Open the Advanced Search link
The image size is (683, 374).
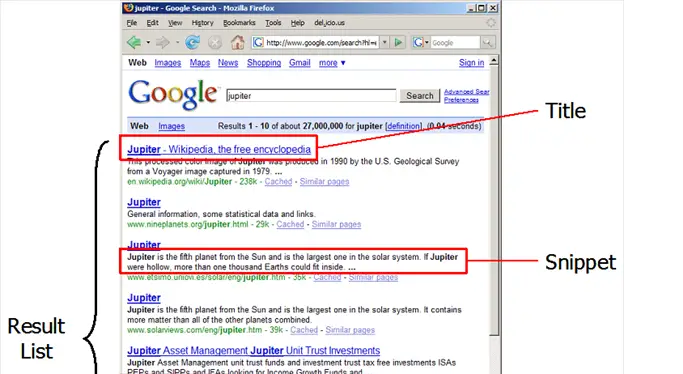coord(467,92)
